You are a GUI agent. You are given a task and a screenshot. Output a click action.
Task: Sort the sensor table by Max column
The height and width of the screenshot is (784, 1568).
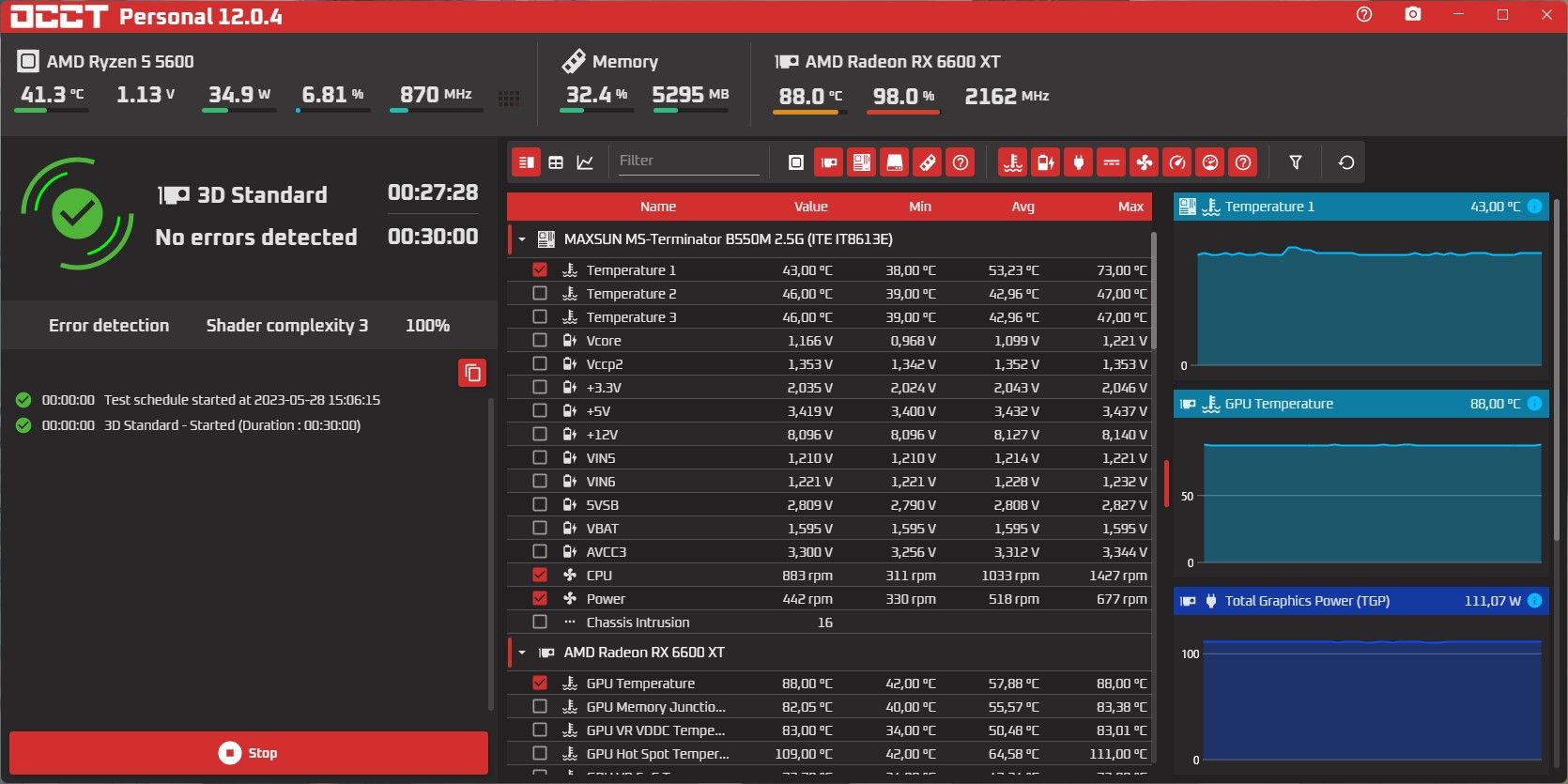1131,207
